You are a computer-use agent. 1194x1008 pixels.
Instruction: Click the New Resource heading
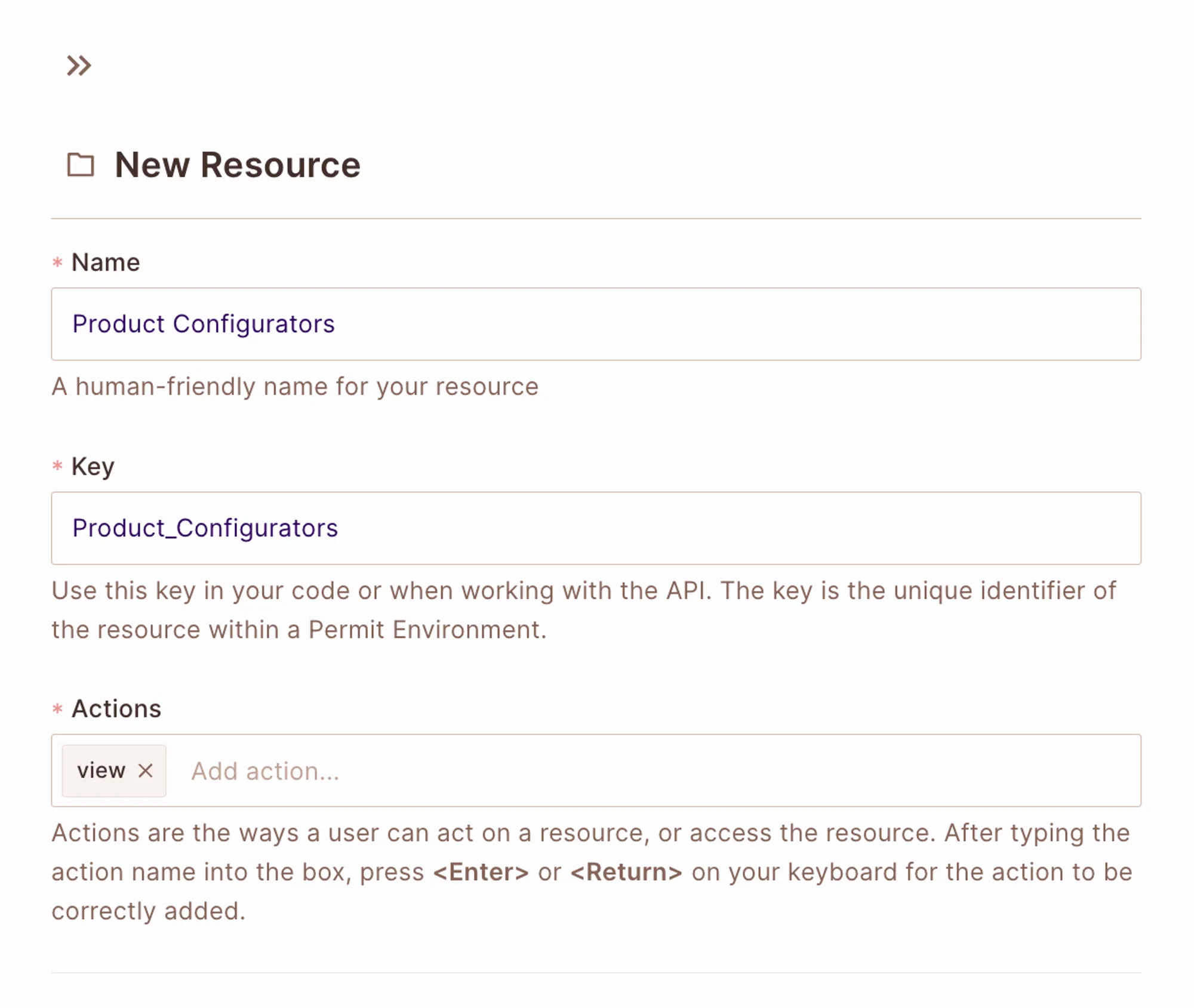(x=238, y=165)
